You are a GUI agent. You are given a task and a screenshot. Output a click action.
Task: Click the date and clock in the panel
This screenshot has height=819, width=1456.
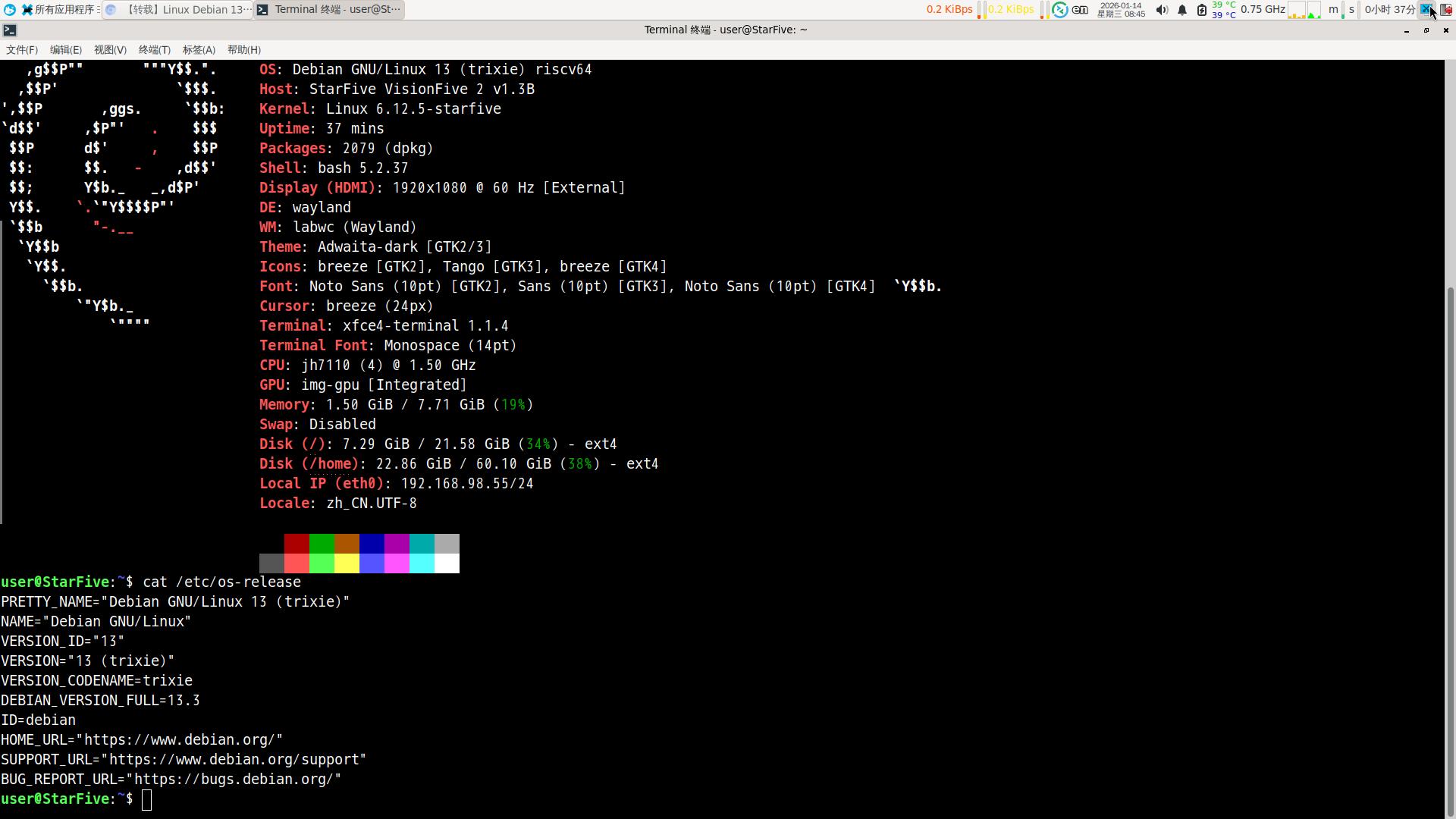(x=1121, y=10)
